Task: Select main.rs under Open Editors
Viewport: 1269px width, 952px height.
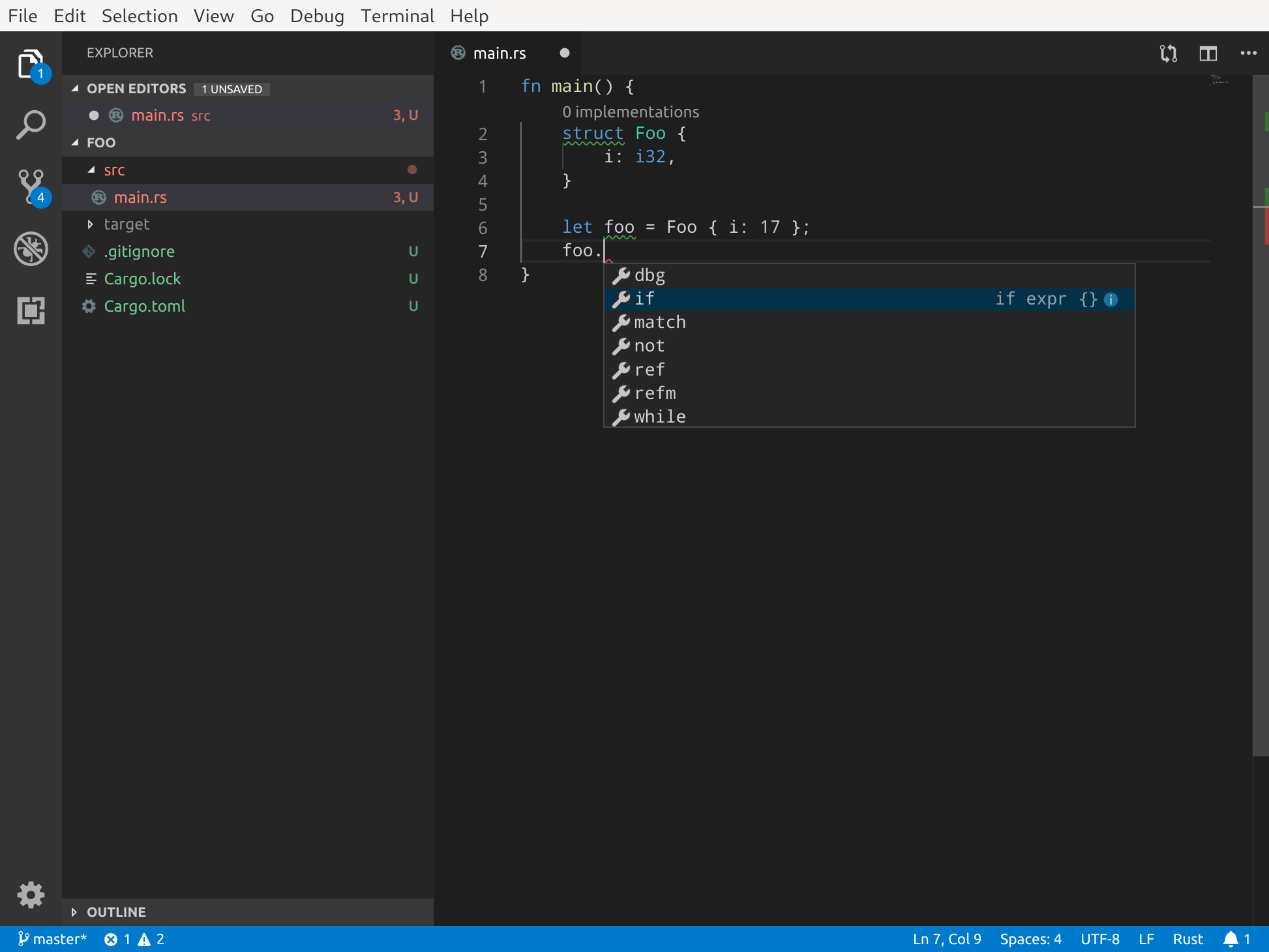Action: (x=248, y=115)
